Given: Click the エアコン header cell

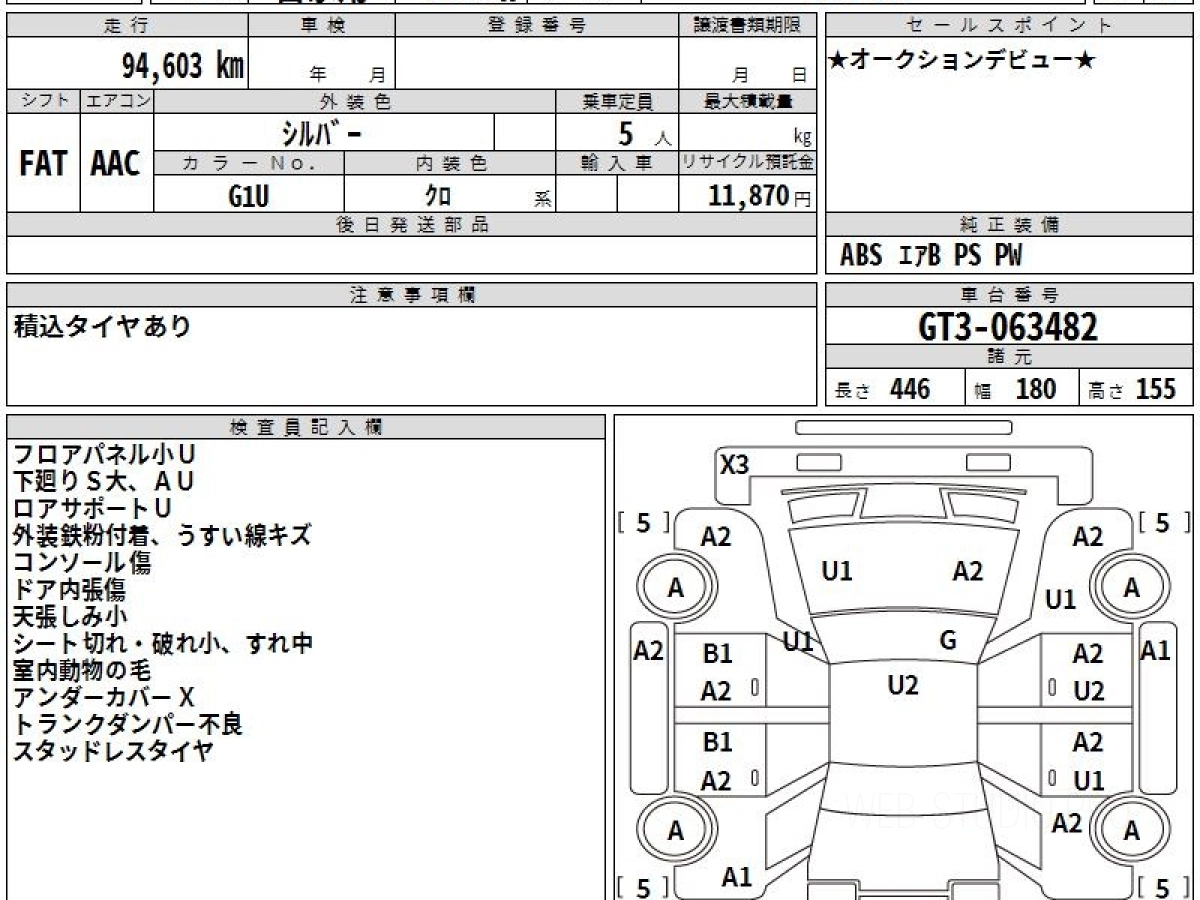Looking at the screenshot, I should click(117, 101).
